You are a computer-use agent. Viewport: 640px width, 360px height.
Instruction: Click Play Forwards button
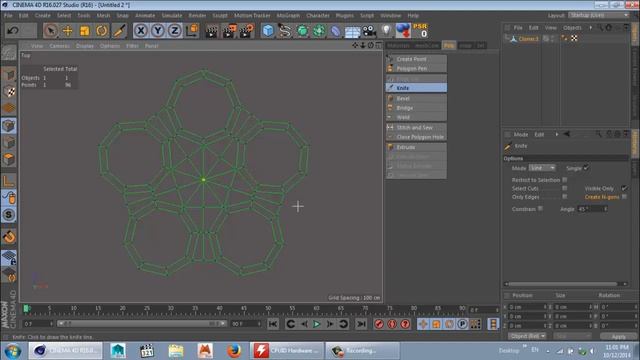point(316,324)
